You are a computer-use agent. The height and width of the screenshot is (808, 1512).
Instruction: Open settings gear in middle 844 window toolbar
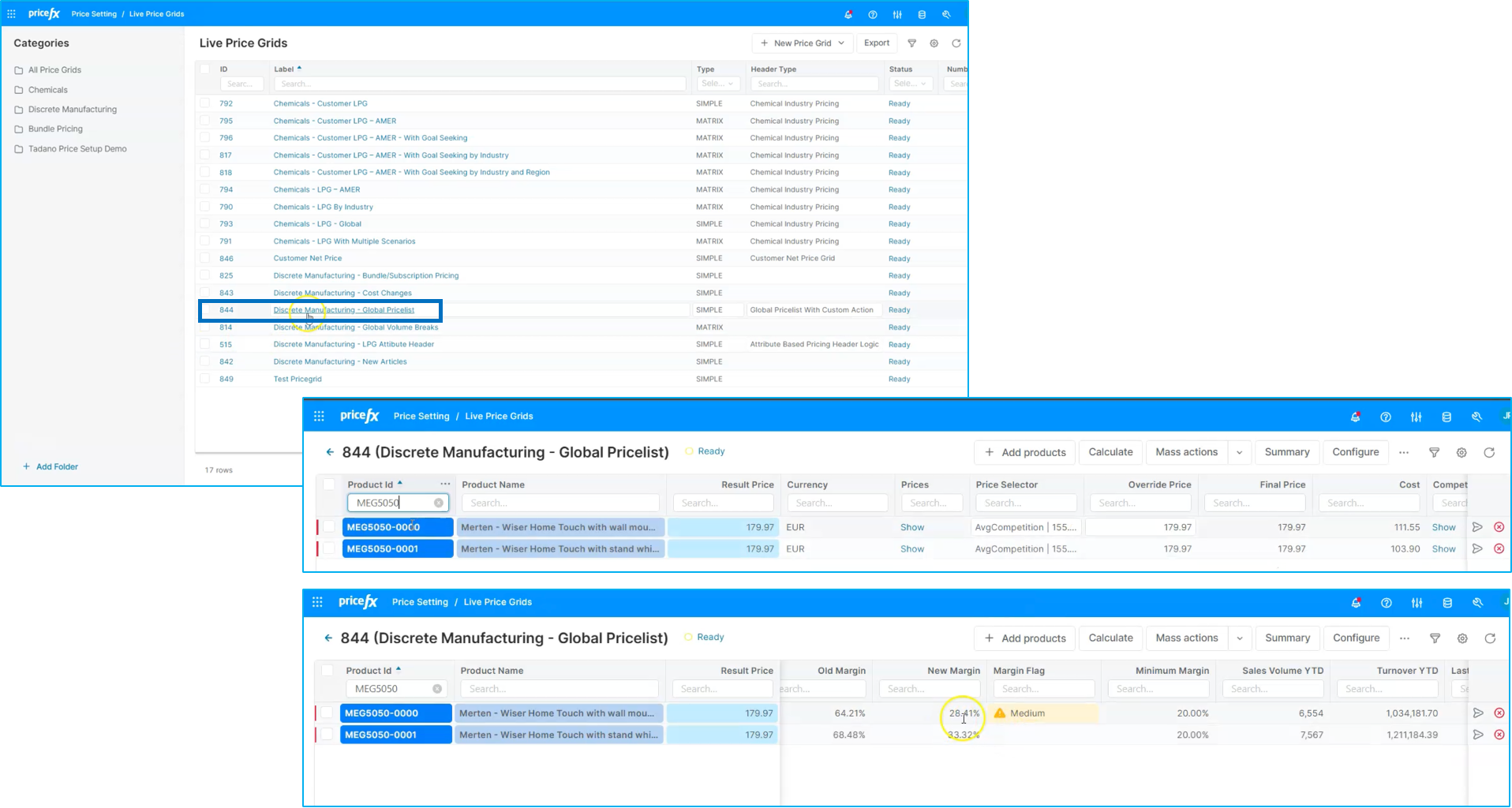(1461, 453)
